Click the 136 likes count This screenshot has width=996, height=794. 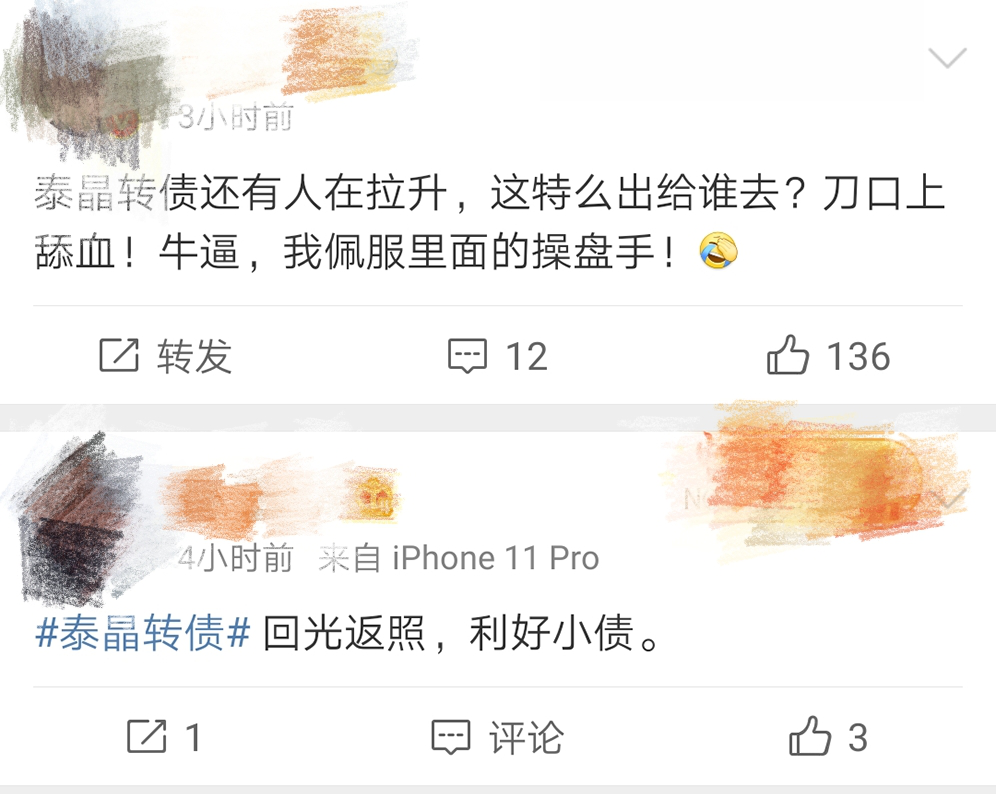click(x=859, y=356)
